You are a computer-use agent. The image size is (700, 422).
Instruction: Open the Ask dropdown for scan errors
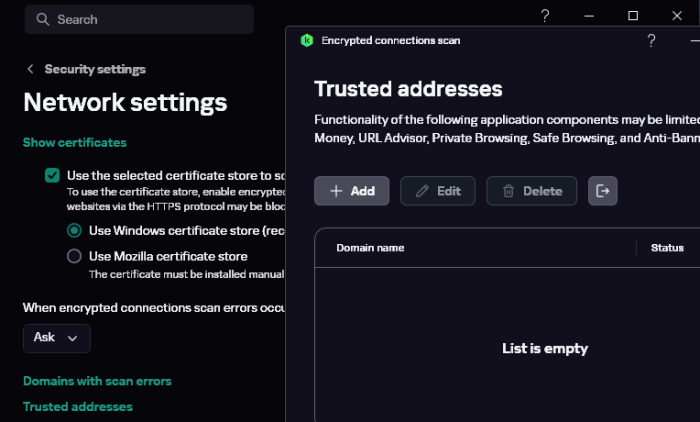pos(56,338)
